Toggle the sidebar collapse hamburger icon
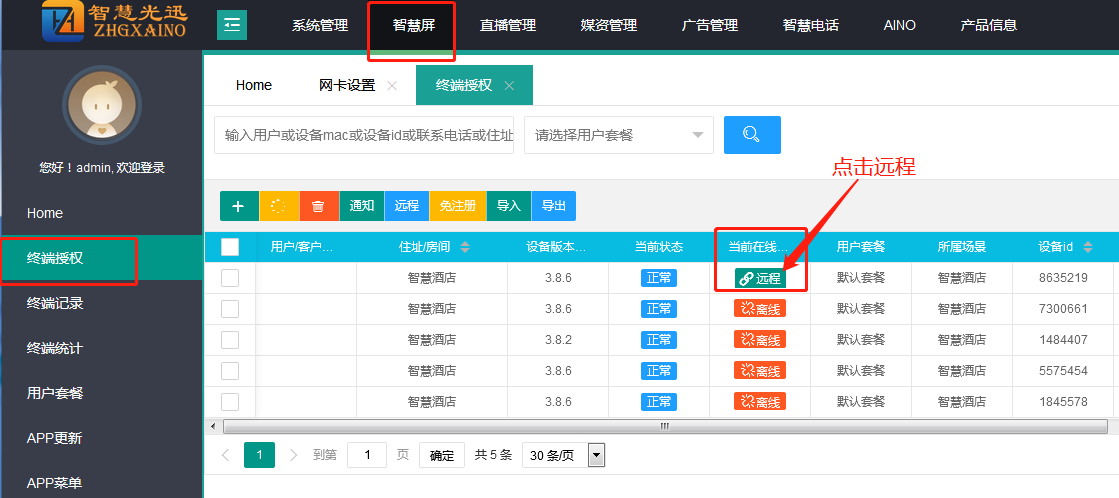This screenshot has height=498, width=1119. tap(232, 25)
